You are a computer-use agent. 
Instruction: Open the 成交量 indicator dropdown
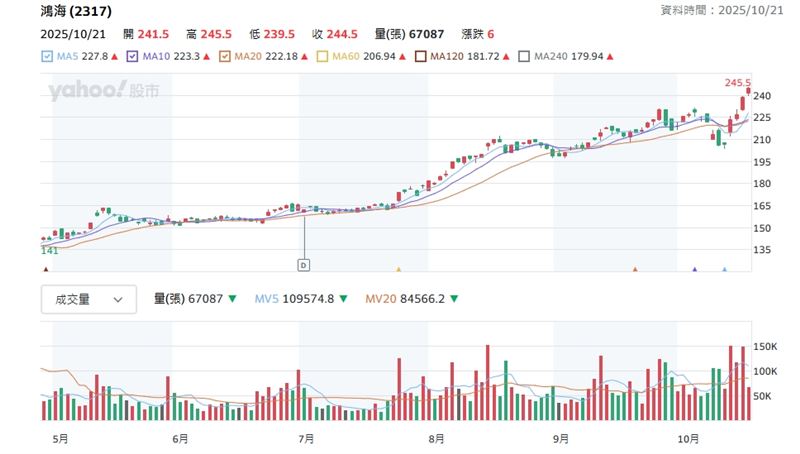(89, 299)
